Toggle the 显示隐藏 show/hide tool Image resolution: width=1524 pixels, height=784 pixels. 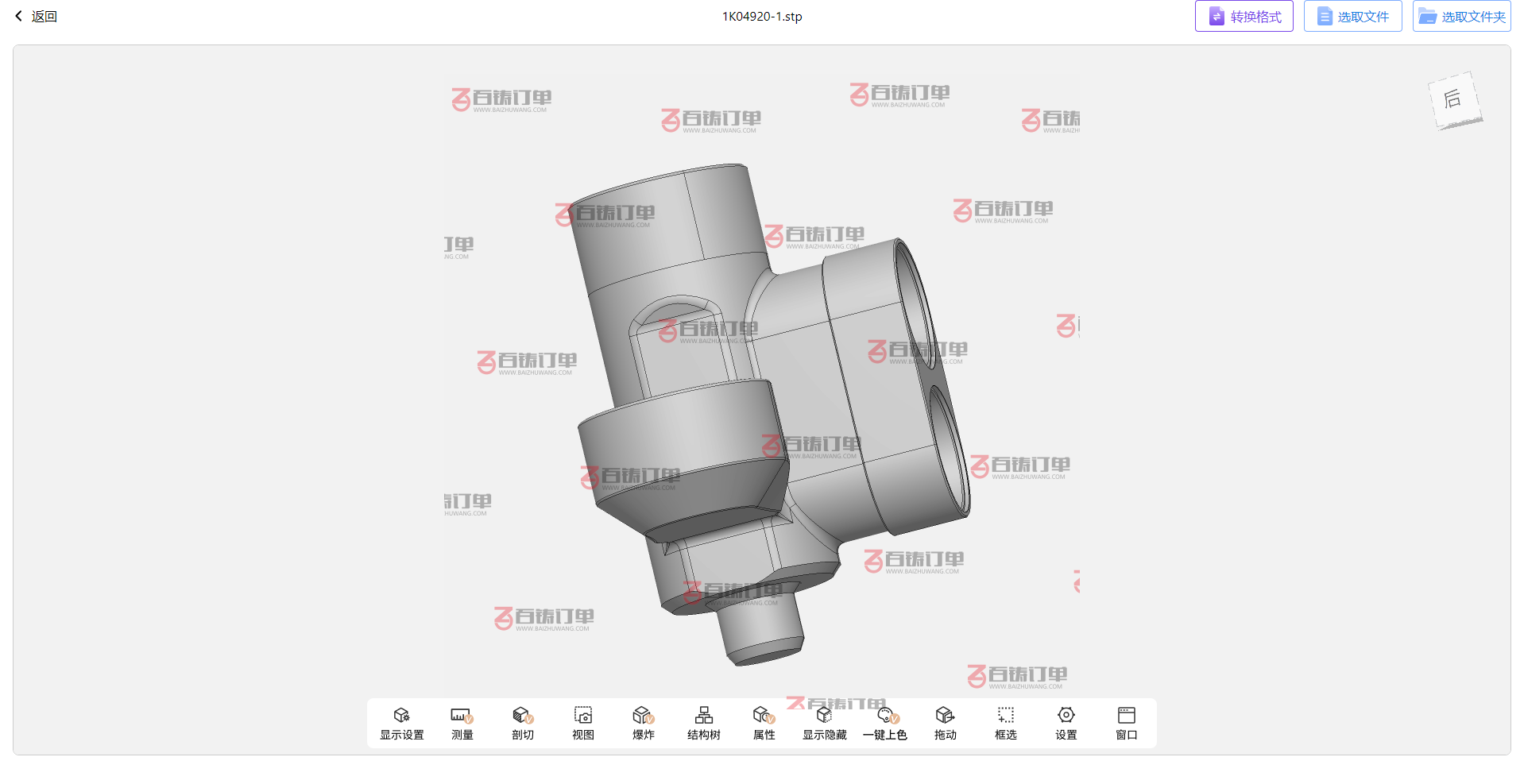(824, 722)
